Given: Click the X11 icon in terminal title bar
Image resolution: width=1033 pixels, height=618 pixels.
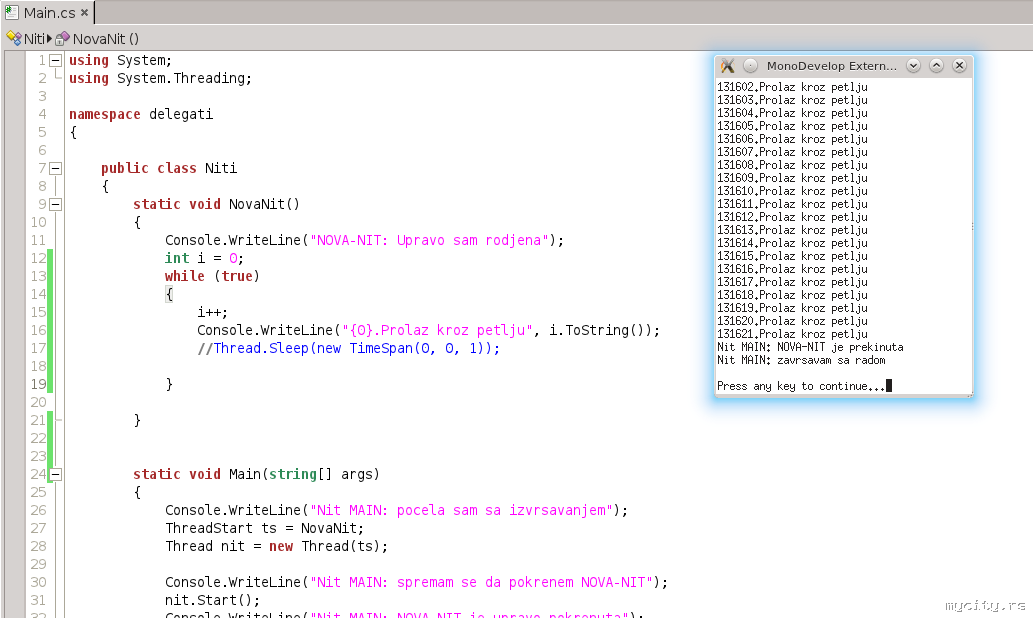Looking at the screenshot, I should [728, 66].
